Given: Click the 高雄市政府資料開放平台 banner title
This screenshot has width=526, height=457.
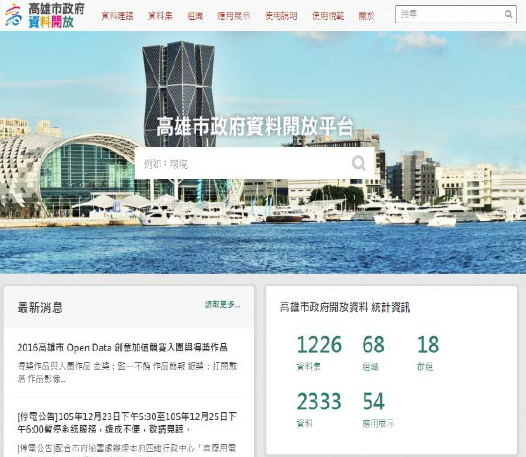Looking at the screenshot, I should (255, 126).
